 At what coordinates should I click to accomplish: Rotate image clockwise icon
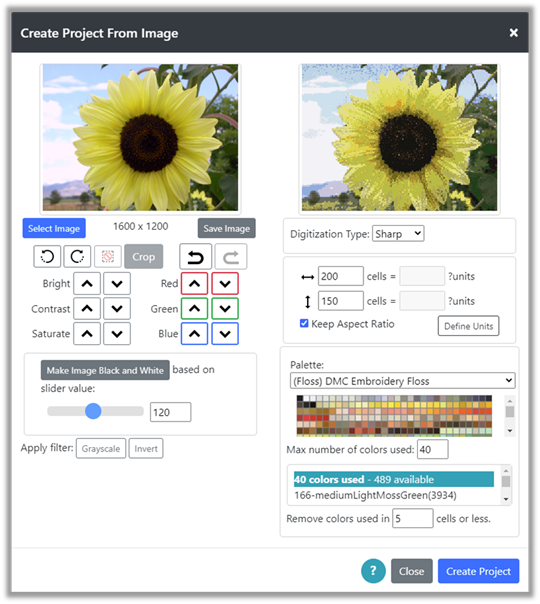coord(77,256)
